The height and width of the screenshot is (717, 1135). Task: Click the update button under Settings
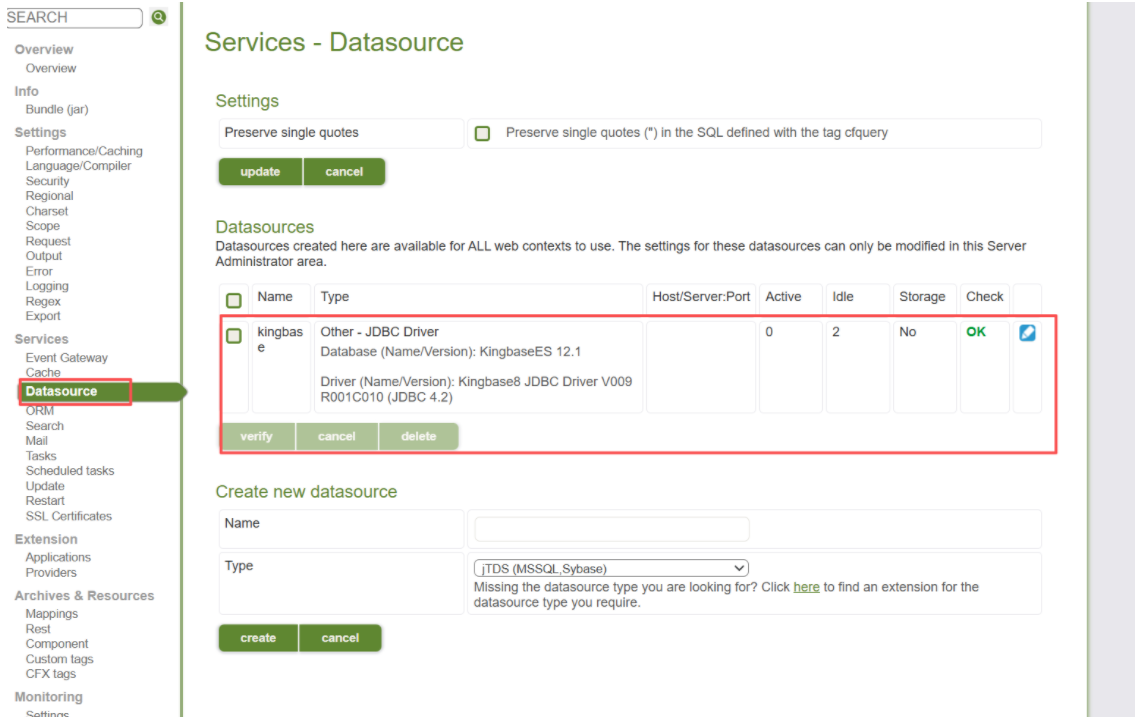[260, 172]
